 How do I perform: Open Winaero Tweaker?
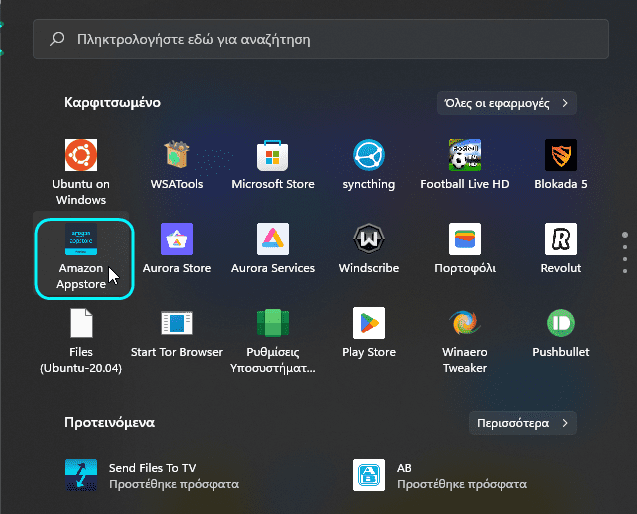pyautogui.click(x=464, y=340)
